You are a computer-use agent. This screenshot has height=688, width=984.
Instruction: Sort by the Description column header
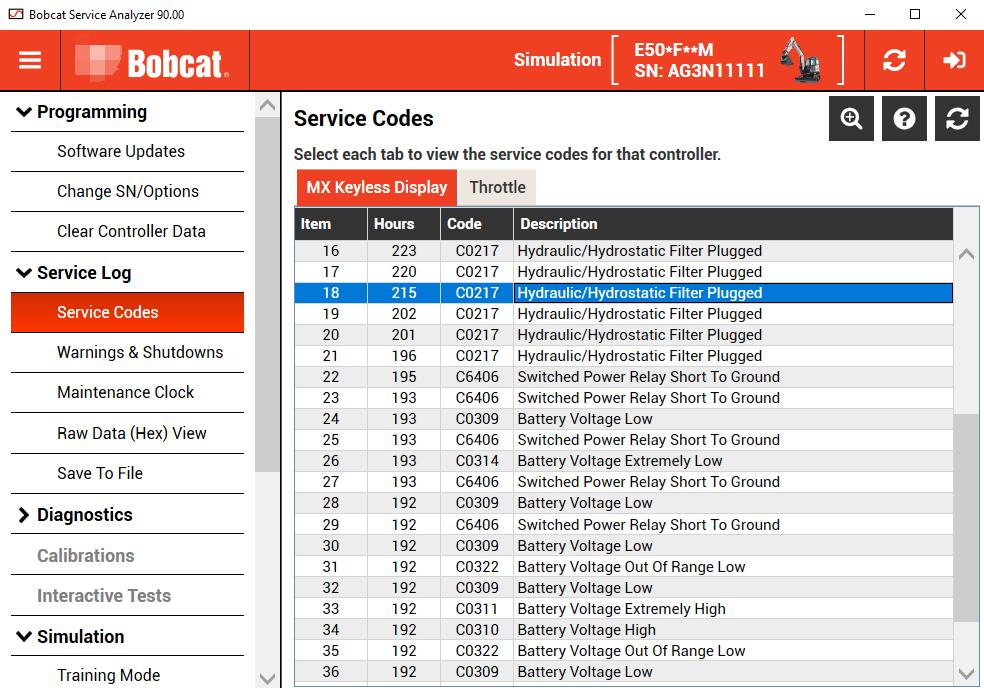point(733,224)
